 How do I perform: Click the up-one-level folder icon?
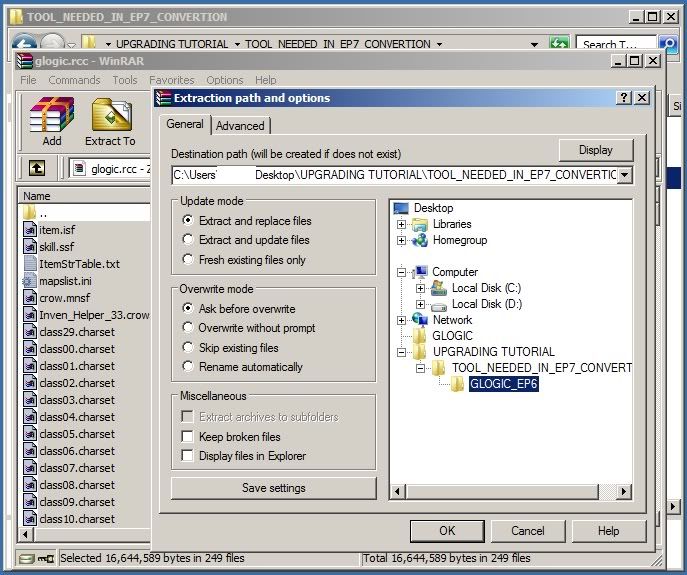point(37,169)
